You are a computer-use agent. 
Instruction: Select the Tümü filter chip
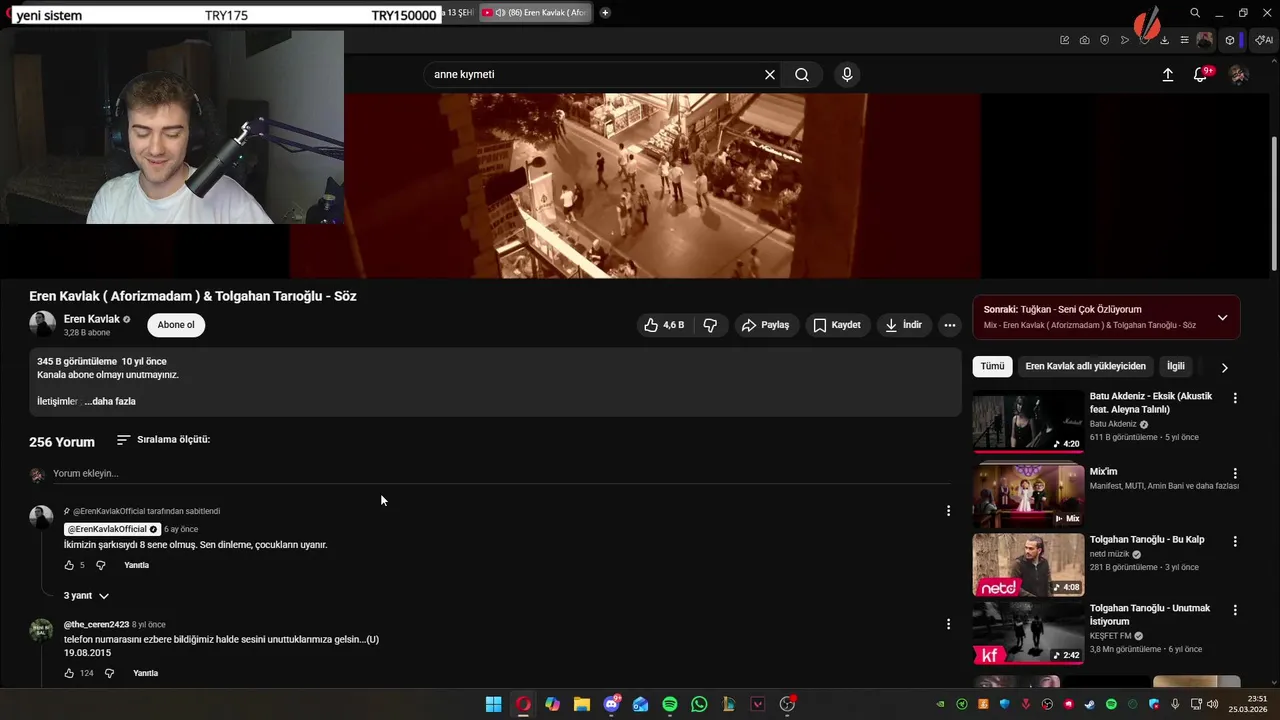(992, 367)
